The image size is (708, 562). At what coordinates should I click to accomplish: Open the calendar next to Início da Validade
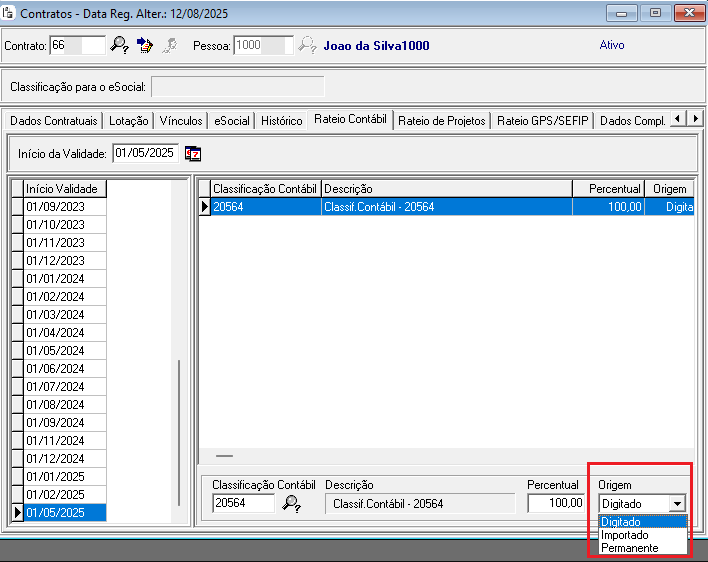pyautogui.click(x=193, y=153)
